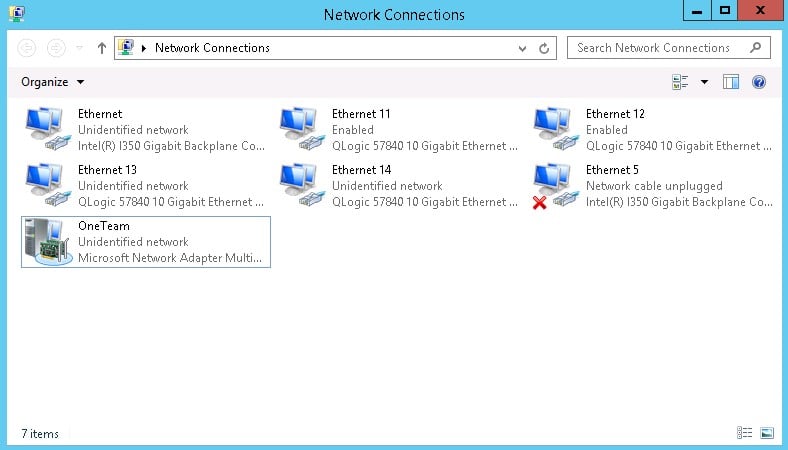Open the recent locations dropdown arrow
The image size is (788, 450).
(x=79, y=48)
